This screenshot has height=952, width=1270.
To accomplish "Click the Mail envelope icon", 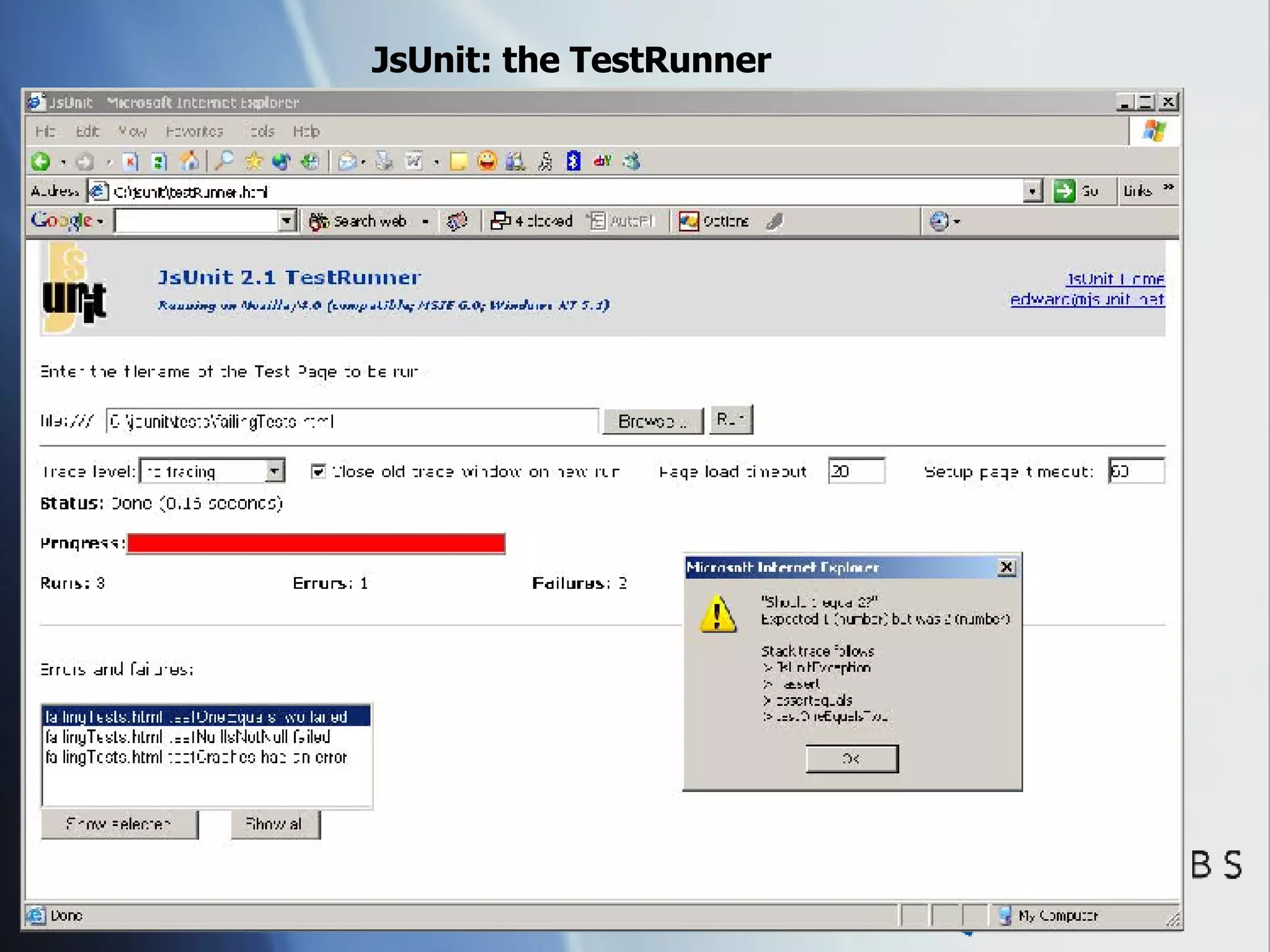I will [347, 162].
